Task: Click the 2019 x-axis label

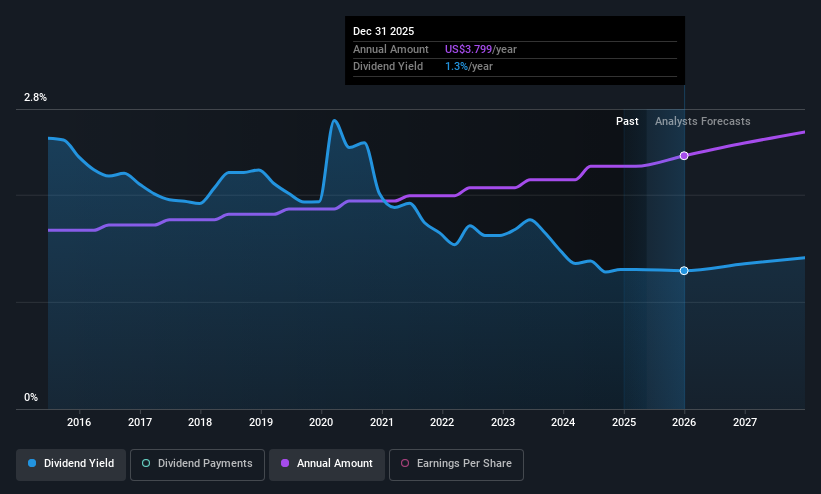Action: [x=261, y=422]
